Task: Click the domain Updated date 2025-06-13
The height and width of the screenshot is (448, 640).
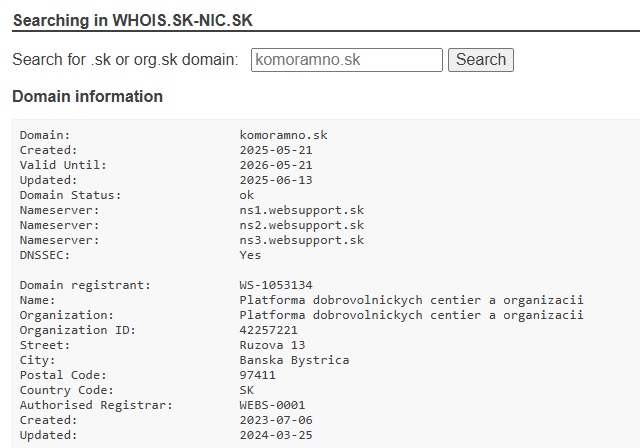Action: pyautogui.click(x=276, y=180)
